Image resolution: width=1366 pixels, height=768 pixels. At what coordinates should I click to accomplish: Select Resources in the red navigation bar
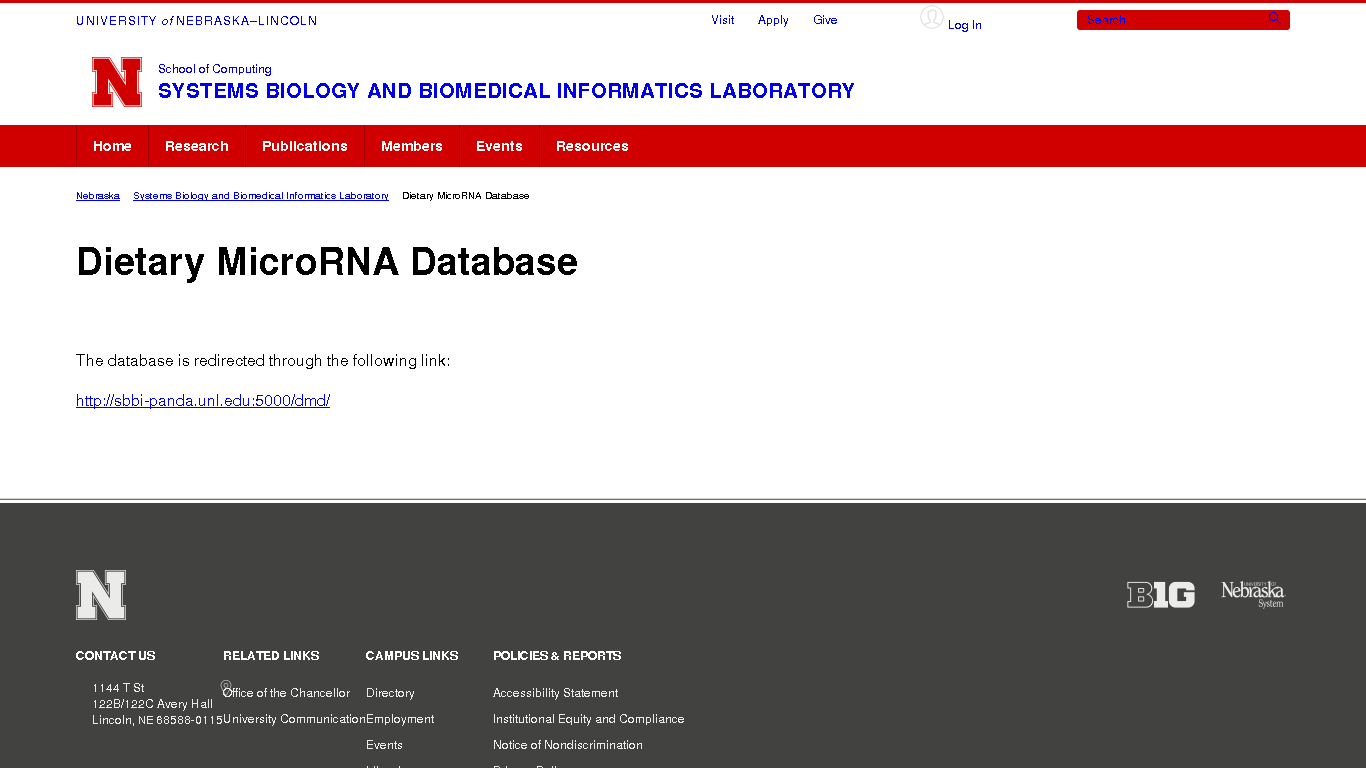pyautogui.click(x=592, y=146)
